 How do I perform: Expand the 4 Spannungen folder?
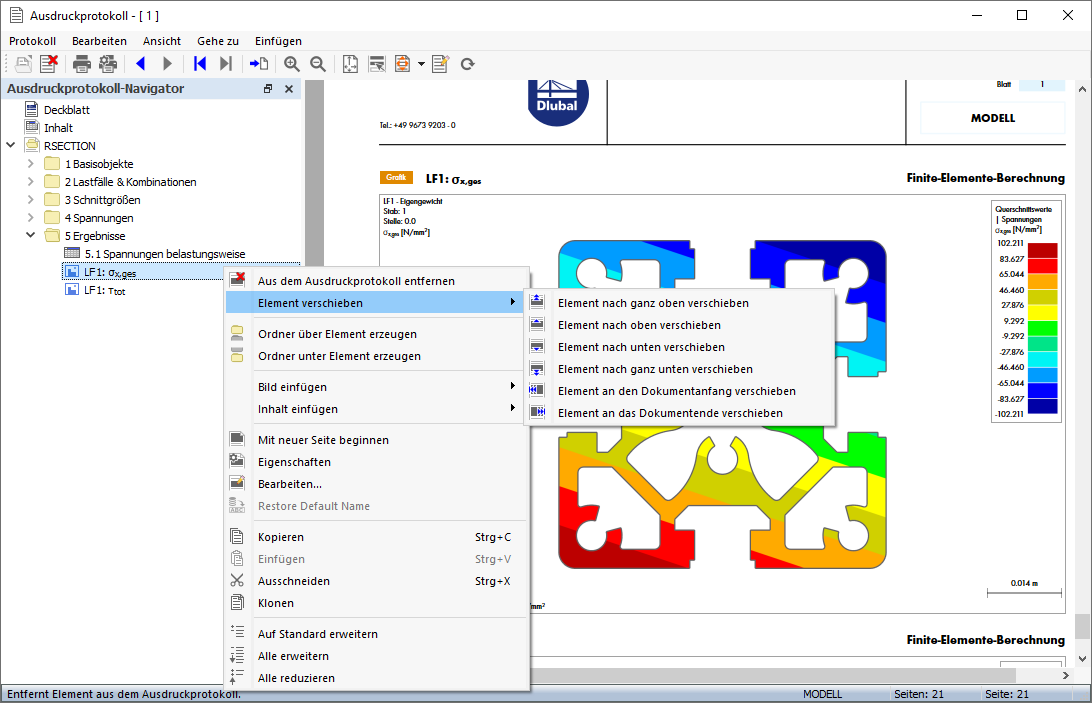pyautogui.click(x=31, y=218)
